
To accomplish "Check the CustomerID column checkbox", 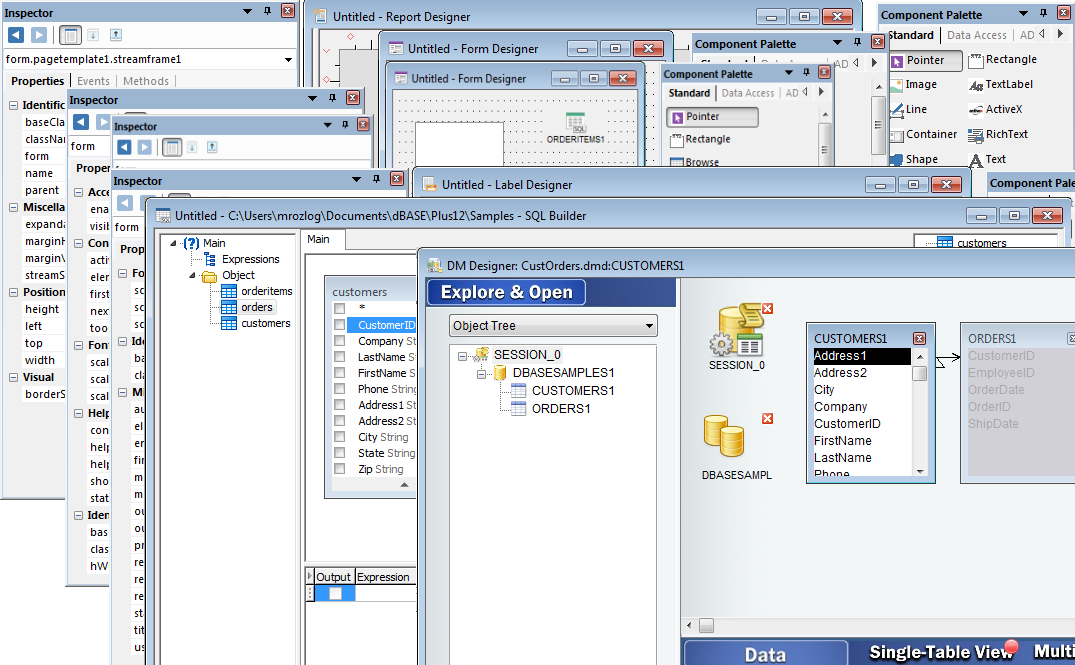I will [339, 325].
